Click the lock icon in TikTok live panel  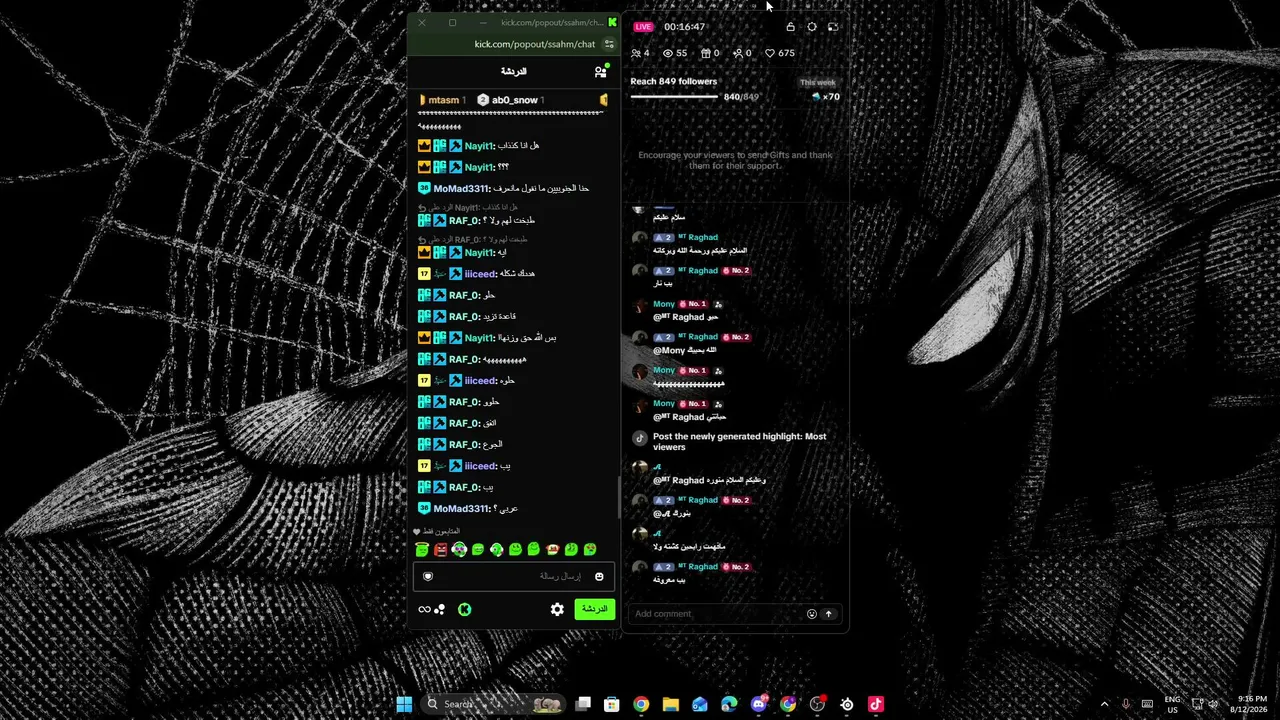click(x=790, y=27)
